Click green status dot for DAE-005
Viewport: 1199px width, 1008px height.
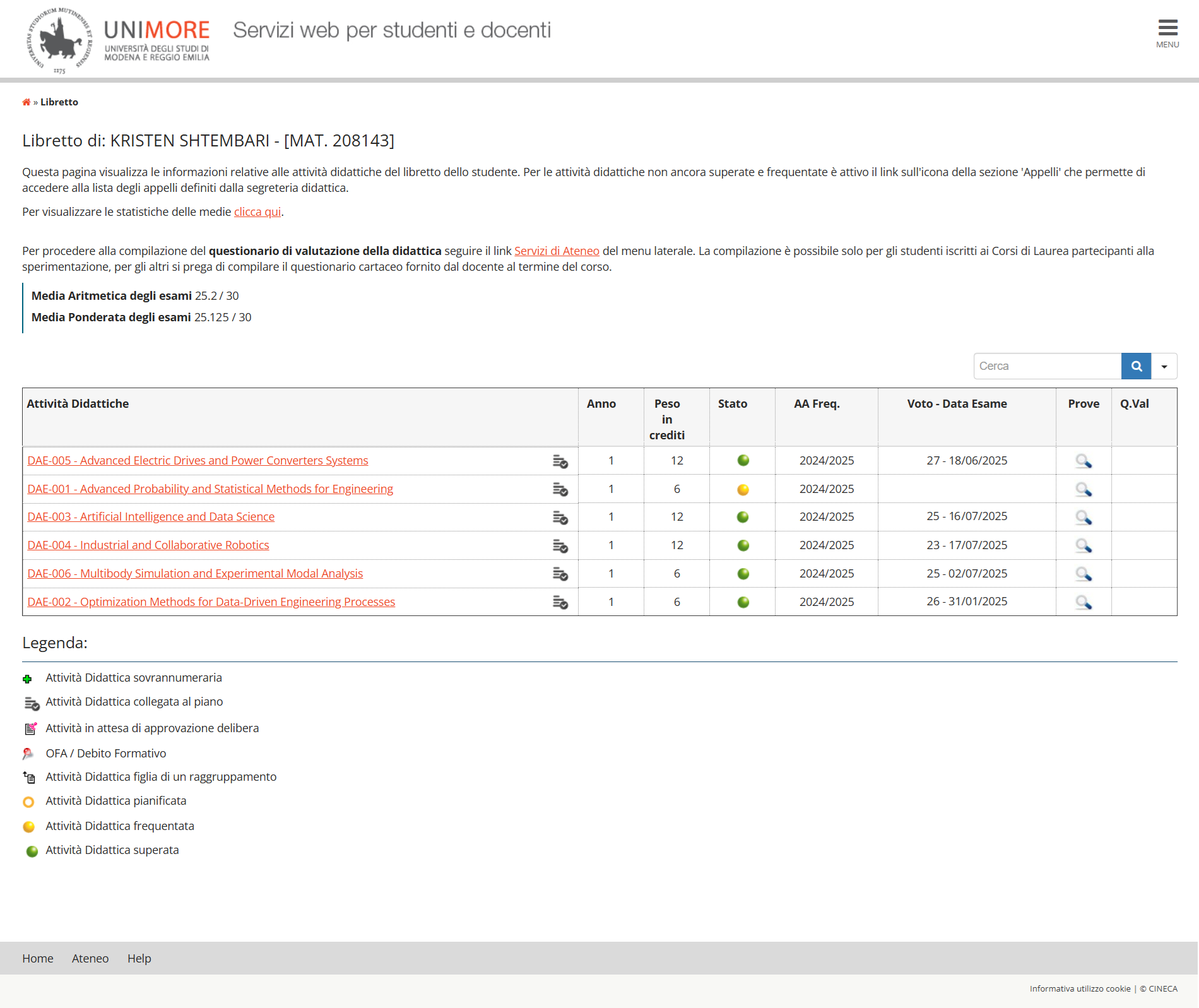(743, 461)
